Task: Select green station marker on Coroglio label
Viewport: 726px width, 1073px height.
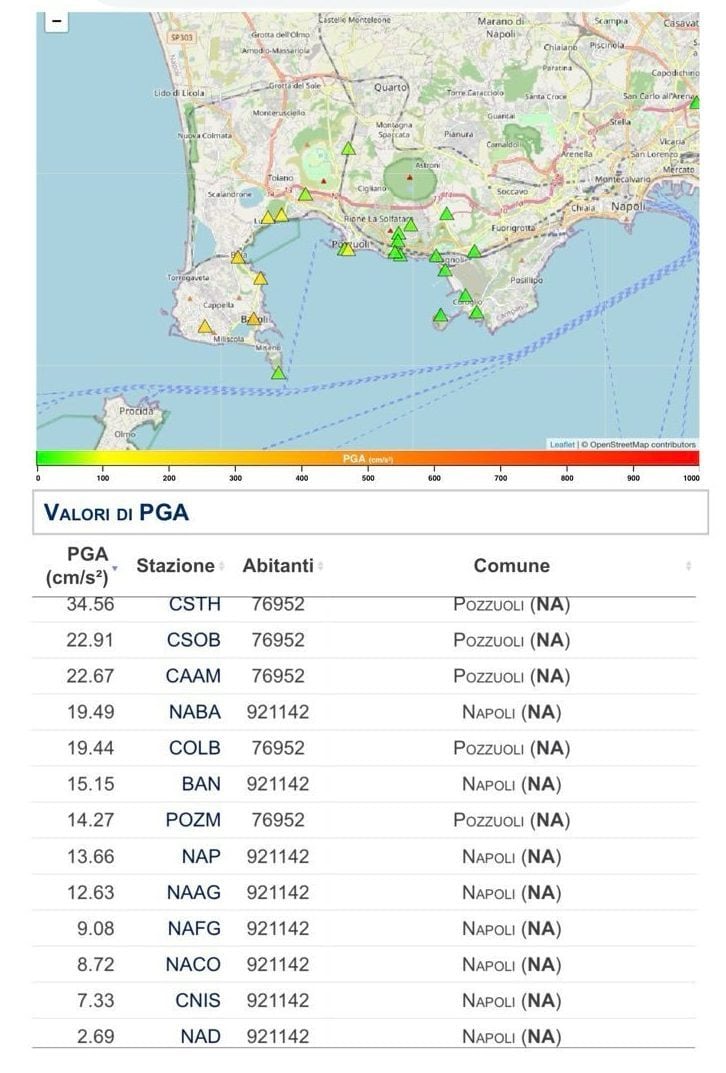Action: click(x=465, y=296)
